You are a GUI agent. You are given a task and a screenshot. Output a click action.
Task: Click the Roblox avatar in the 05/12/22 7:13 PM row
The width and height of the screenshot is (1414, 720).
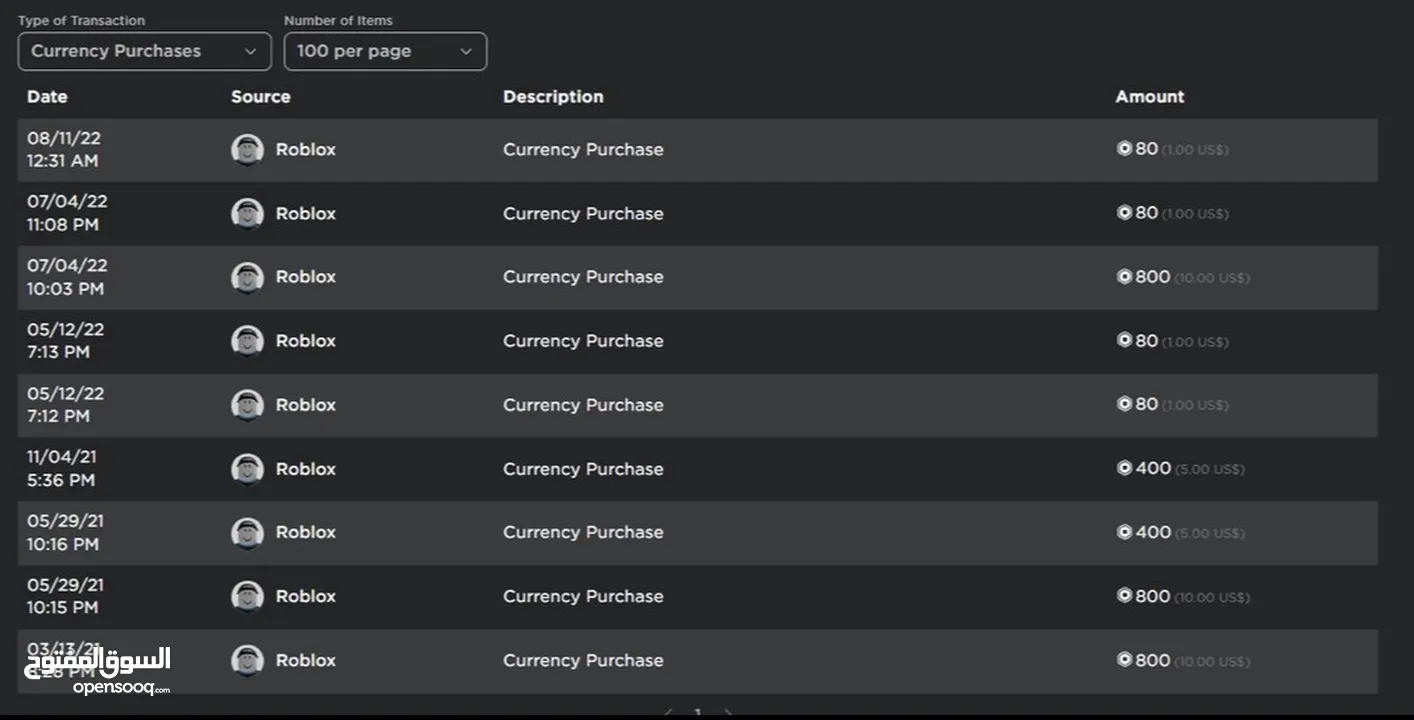[x=247, y=341]
